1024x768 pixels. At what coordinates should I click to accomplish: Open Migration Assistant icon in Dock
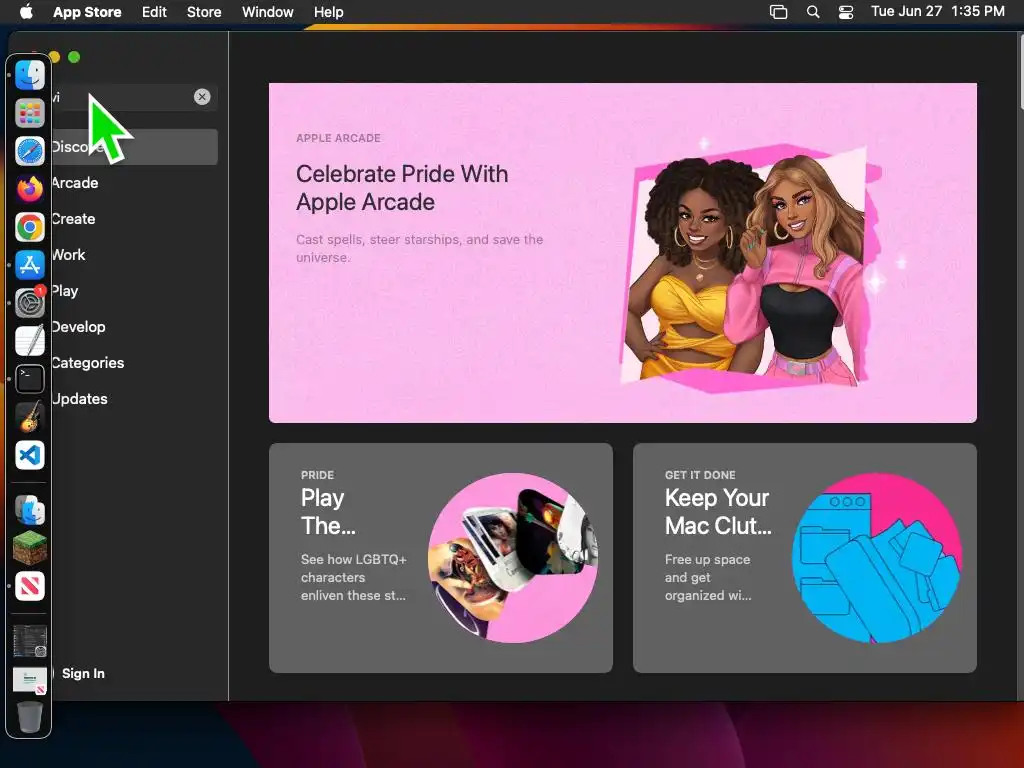29,510
